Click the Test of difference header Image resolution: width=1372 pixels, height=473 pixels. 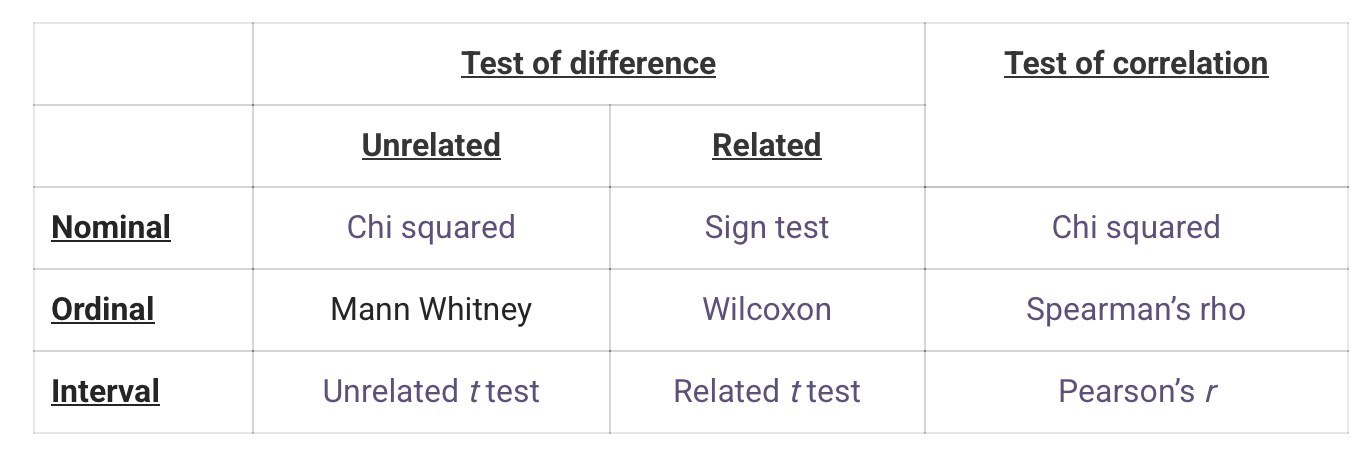(588, 64)
